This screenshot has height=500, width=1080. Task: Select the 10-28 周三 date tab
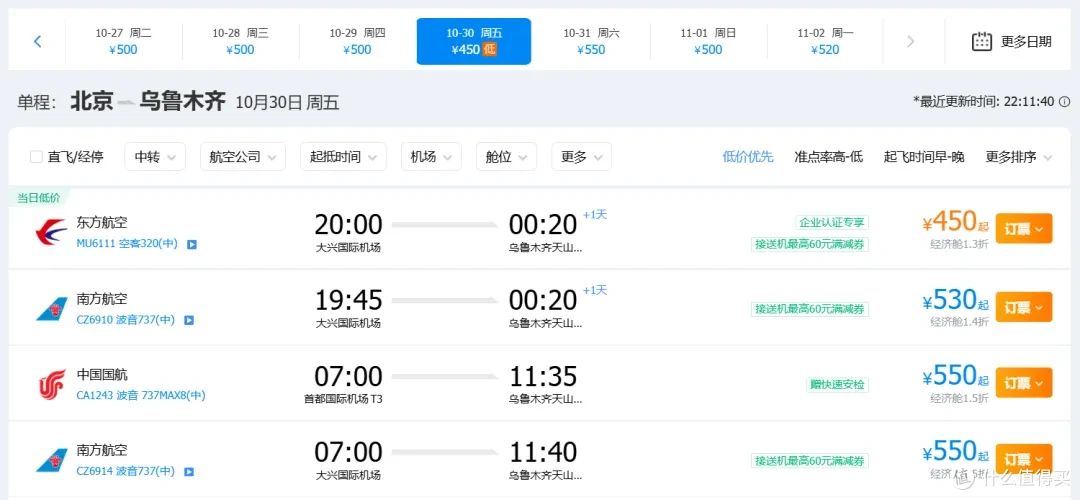tap(240, 41)
